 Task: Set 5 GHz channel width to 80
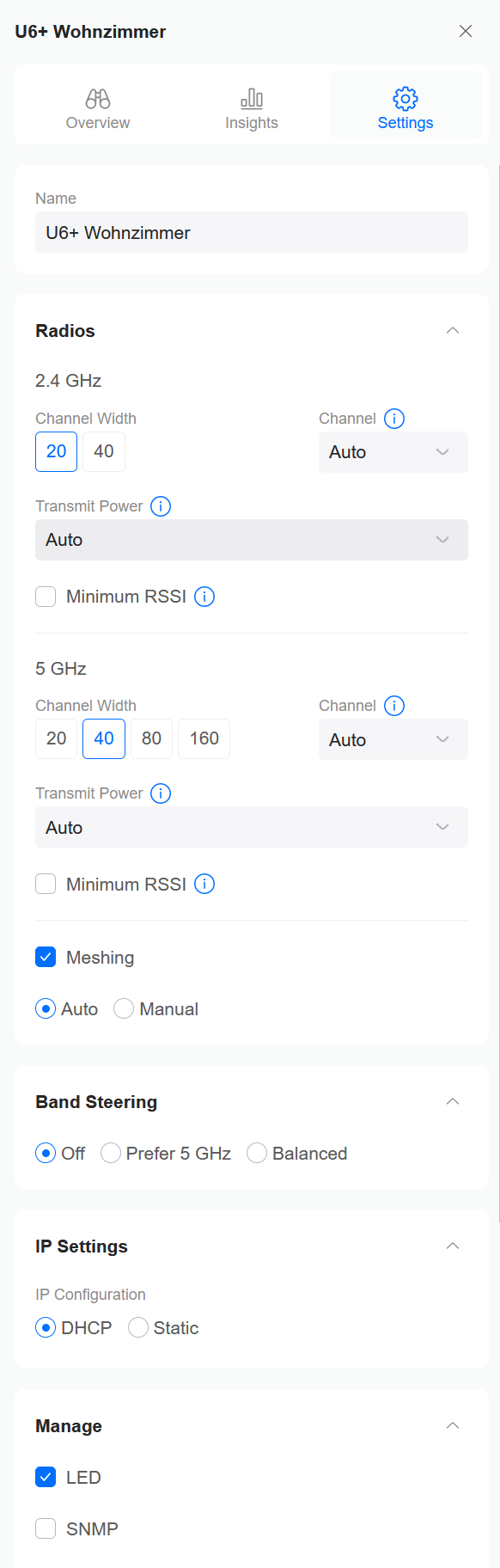(x=152, y=738)
